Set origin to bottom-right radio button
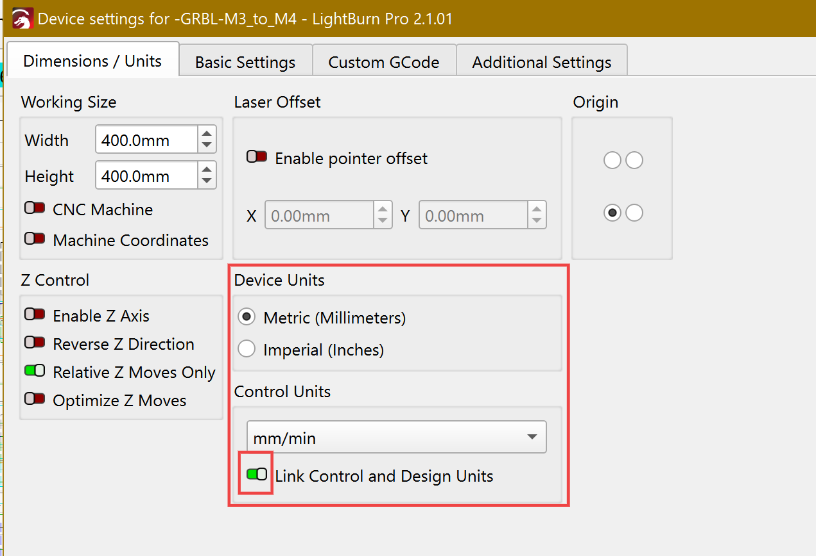 [x=634, y=212]
